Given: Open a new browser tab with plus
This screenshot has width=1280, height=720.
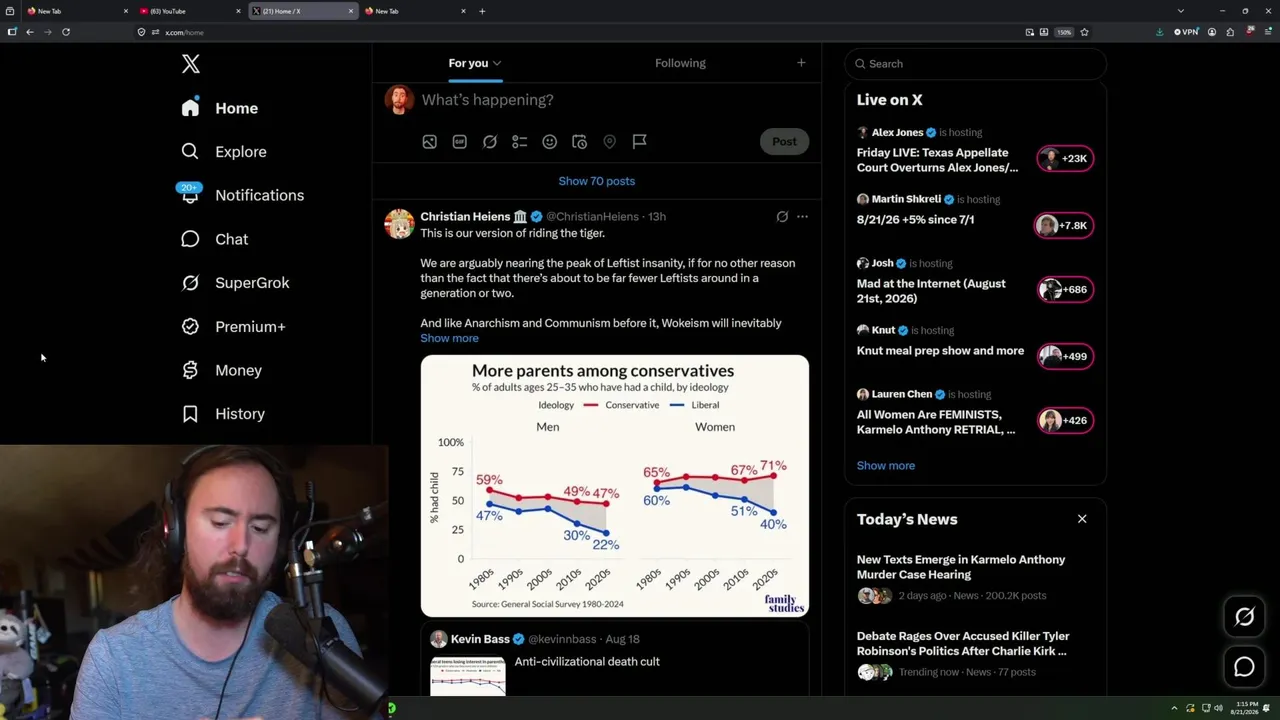Looking at the screenshot, I should [482, 11].
